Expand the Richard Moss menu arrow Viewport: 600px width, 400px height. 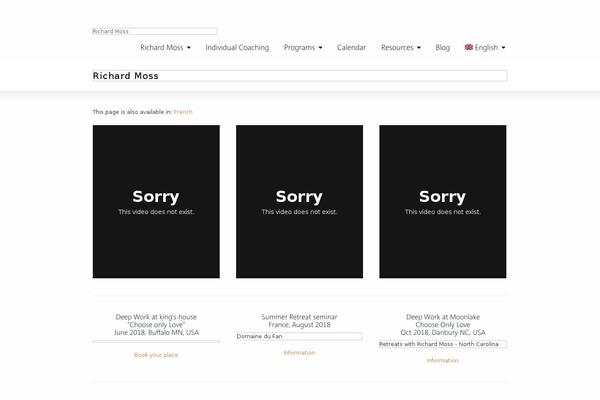click(x=189, y=48)
